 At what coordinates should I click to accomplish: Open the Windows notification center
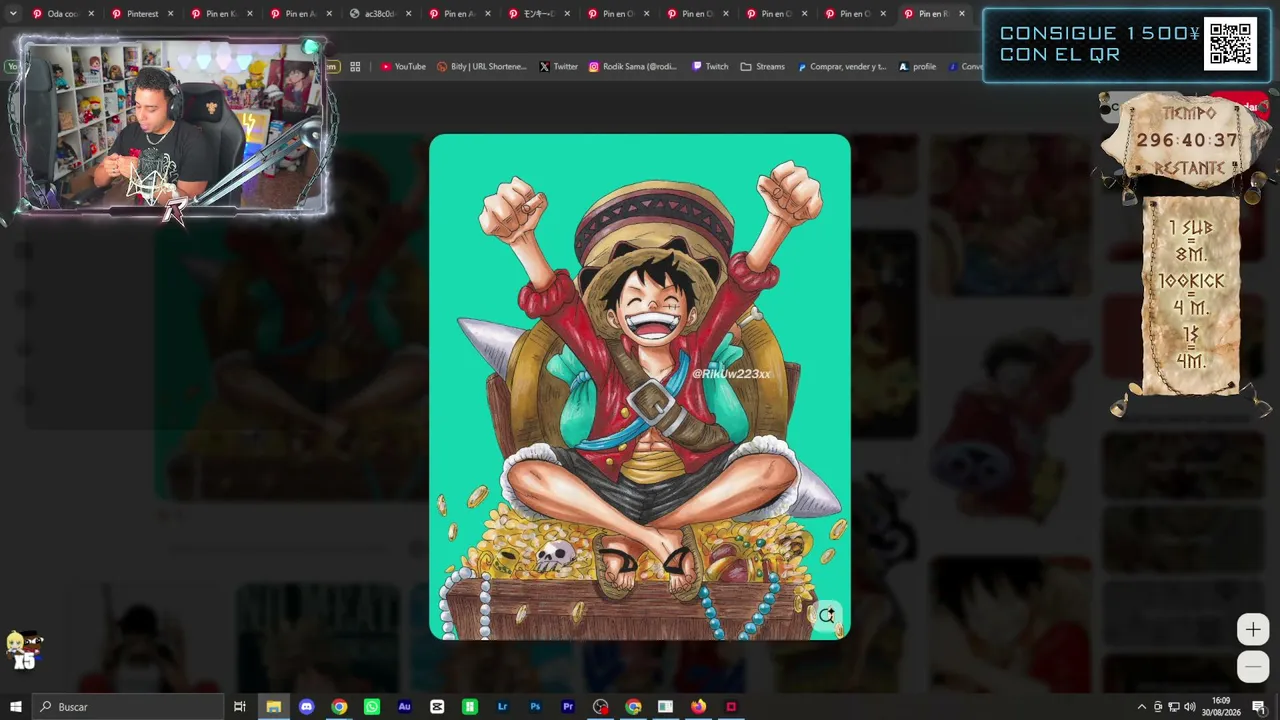click(x=1259, y=707)
